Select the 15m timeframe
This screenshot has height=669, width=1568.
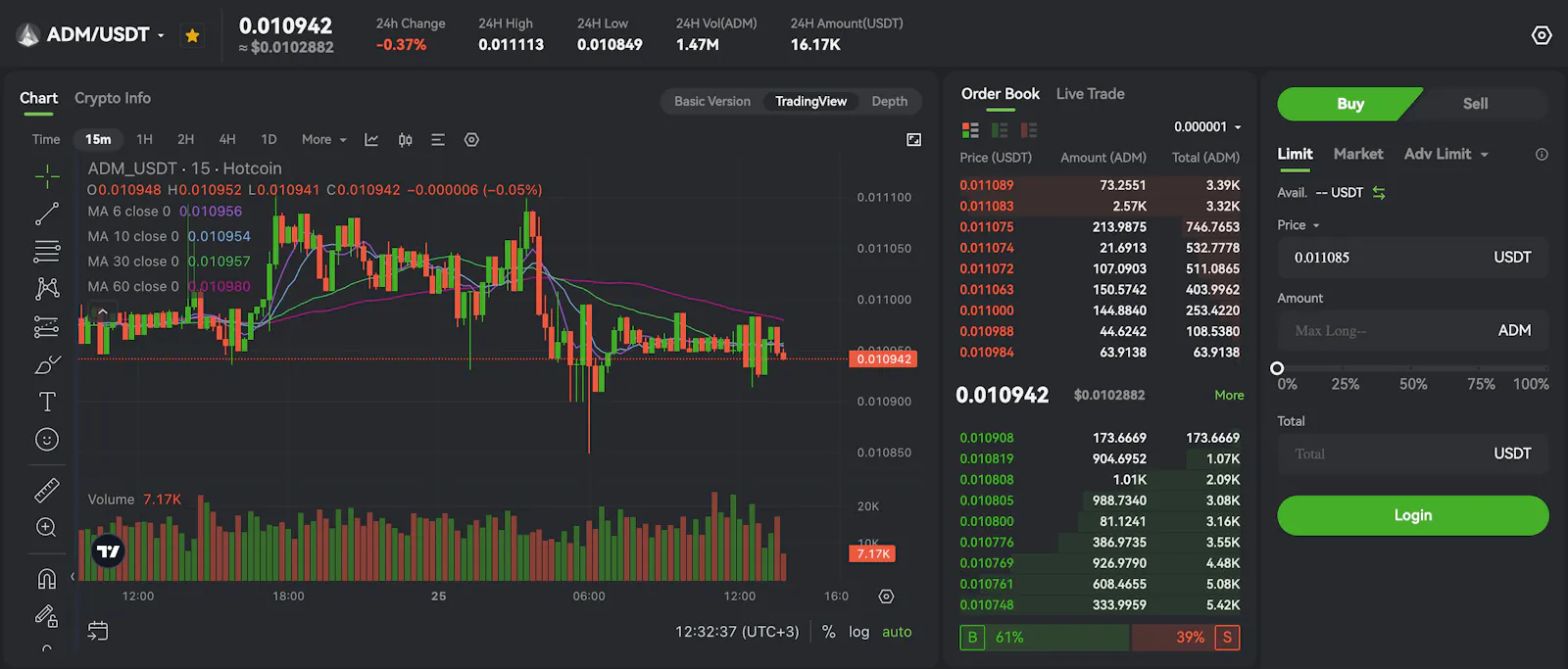[x=98, y=140]
